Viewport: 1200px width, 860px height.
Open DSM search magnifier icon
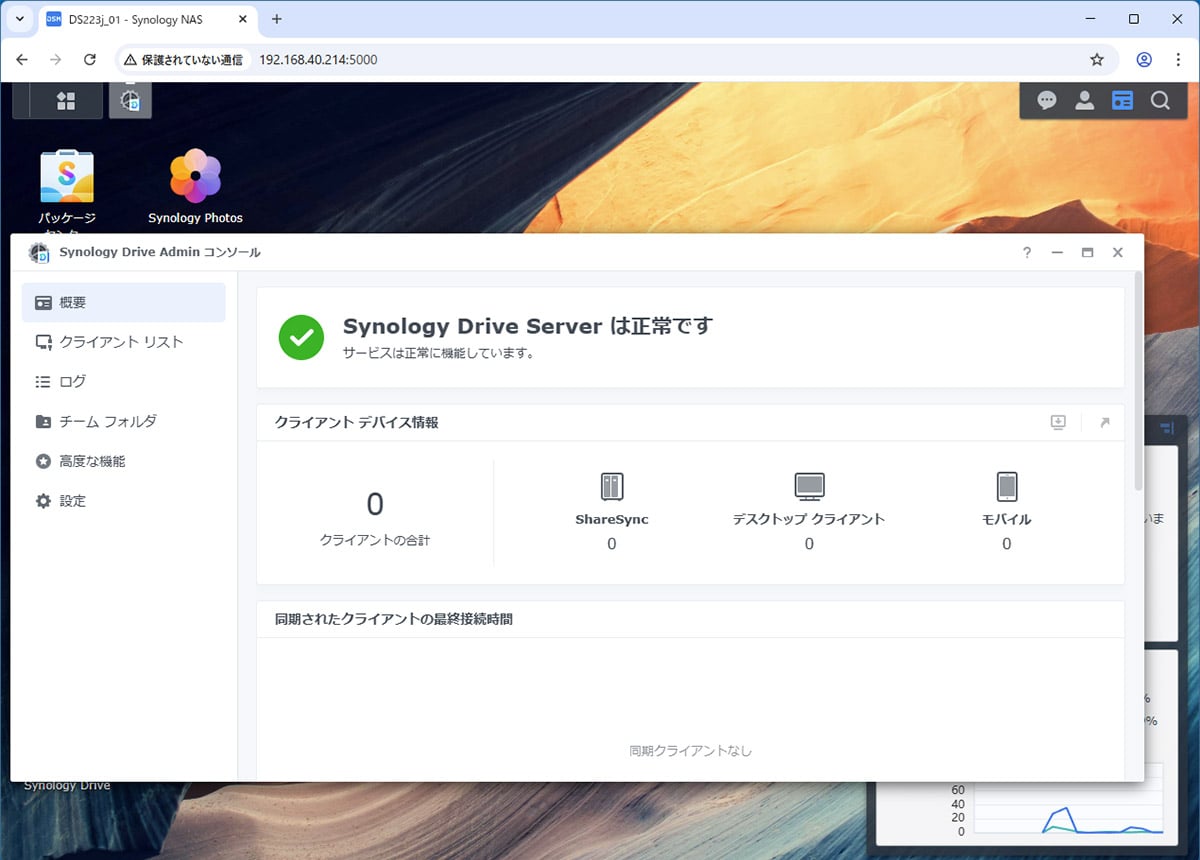pos(1160,100)
